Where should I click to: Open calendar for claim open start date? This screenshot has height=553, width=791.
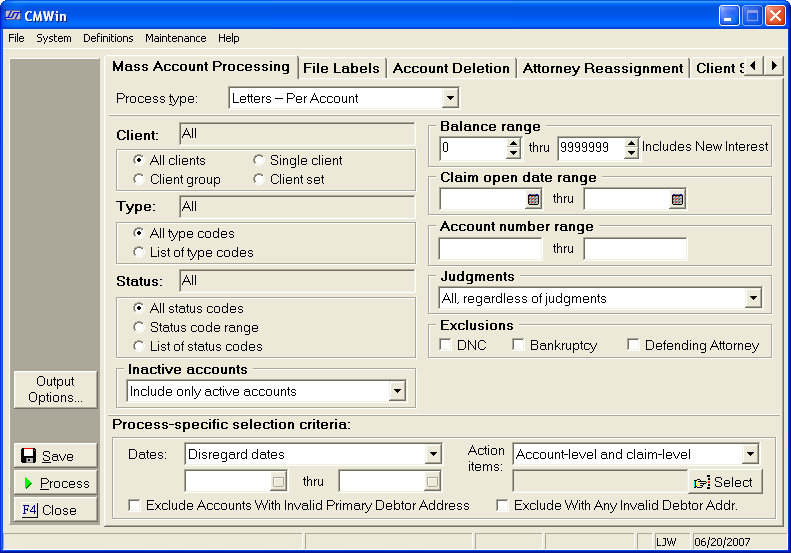pos(533,200)
